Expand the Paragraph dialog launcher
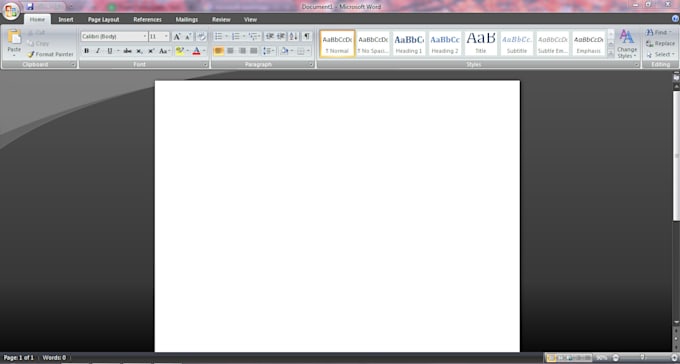680x364 pixels. click(311, 65)
